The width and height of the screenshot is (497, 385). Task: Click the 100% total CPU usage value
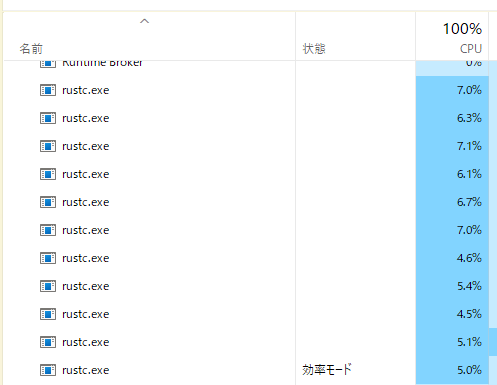click(x=462, y=29)
